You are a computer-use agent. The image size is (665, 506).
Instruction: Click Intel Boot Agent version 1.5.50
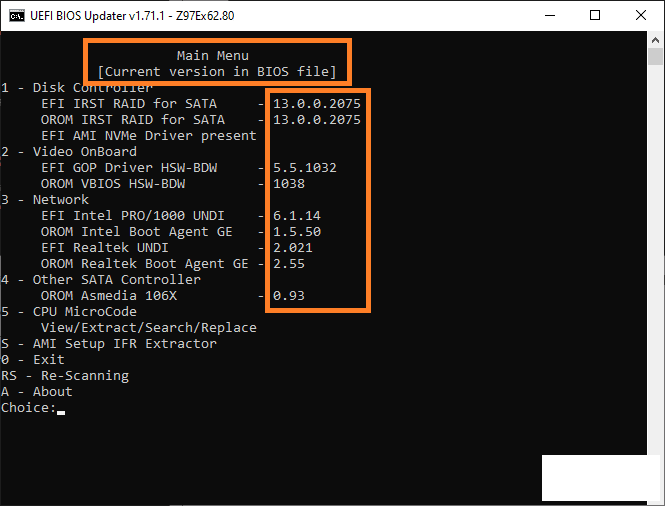[297, 232]
